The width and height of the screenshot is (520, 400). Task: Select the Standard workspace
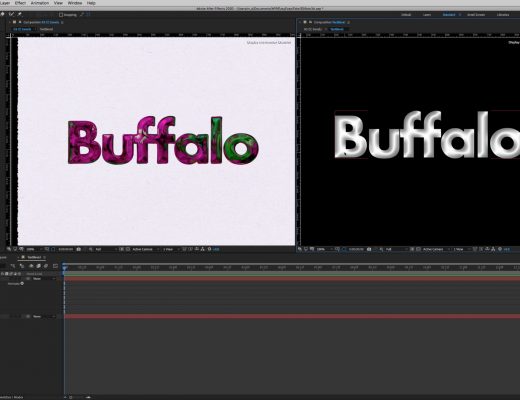pyautogui.click(x=449, y=15)
